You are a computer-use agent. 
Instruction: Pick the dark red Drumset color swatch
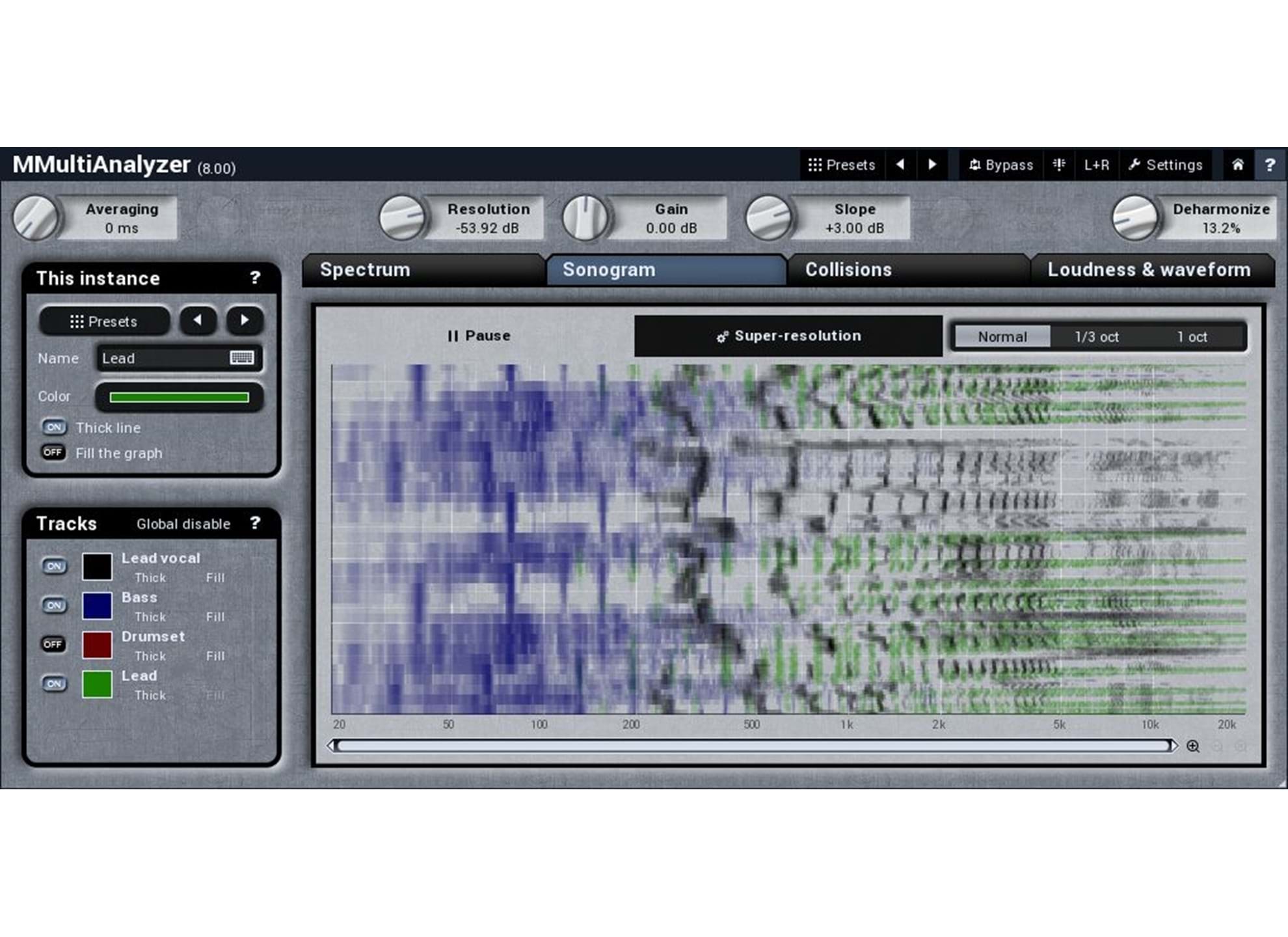(x=97, y=645)
